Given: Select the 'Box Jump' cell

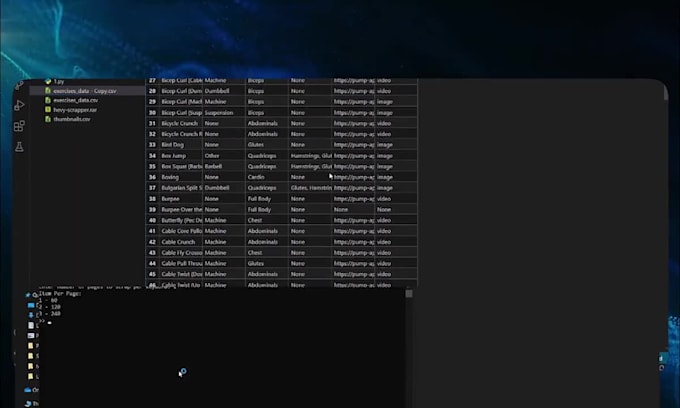Looking at the screenshot, I should (181, 156).
